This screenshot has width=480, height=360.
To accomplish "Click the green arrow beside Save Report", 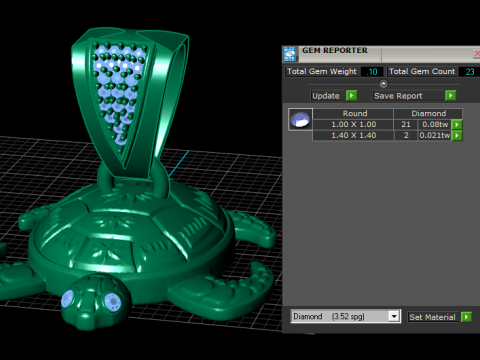I will 450,96.
